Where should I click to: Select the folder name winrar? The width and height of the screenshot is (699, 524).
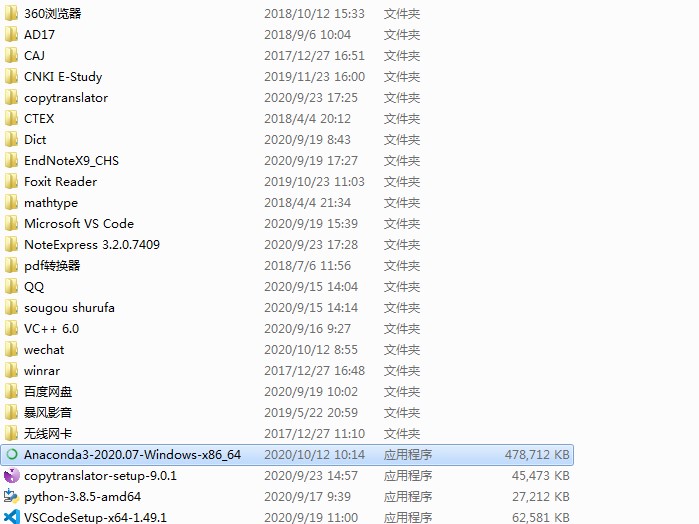tap(42, 370)
